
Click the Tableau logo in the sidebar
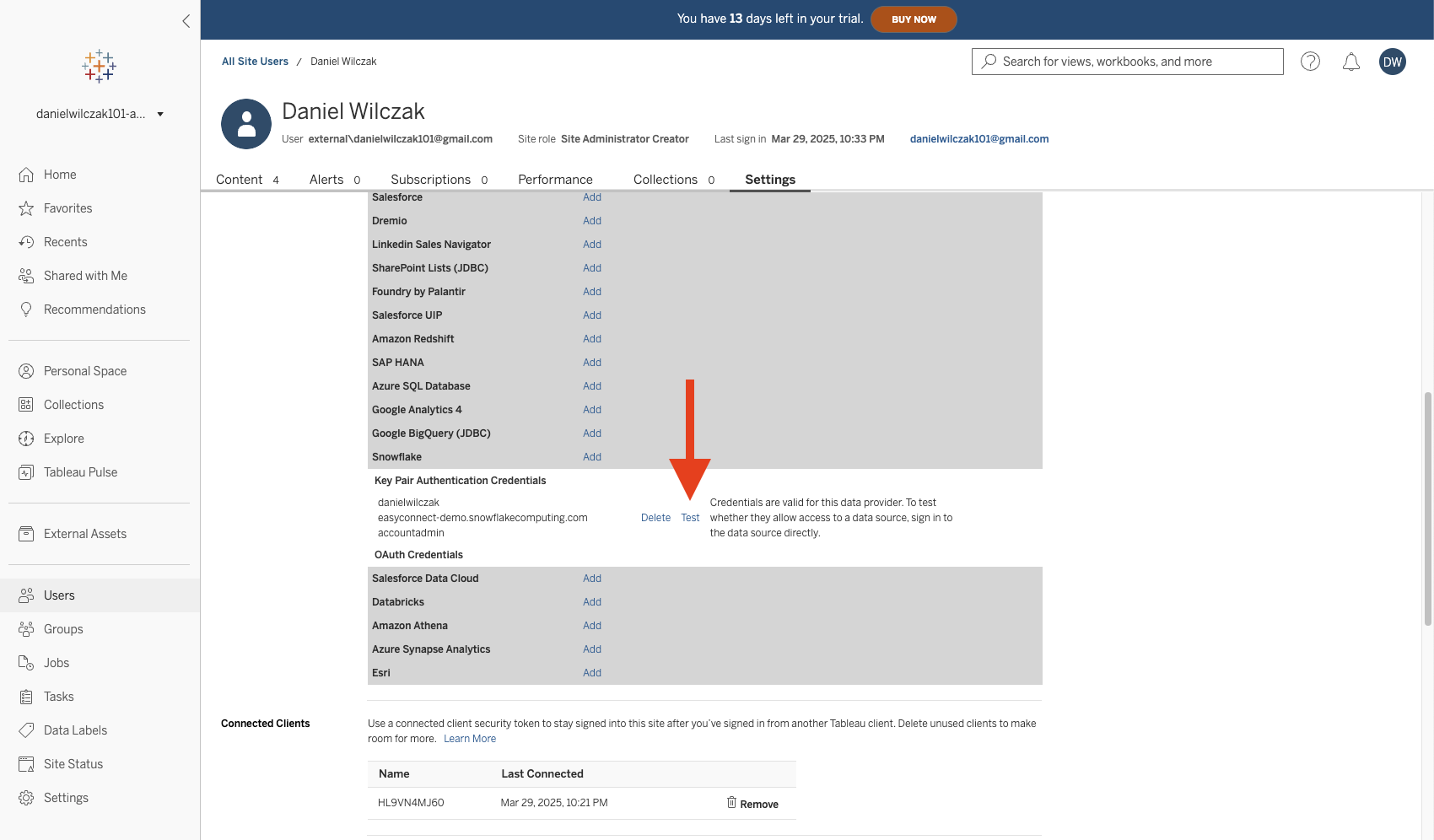point(100,66)
